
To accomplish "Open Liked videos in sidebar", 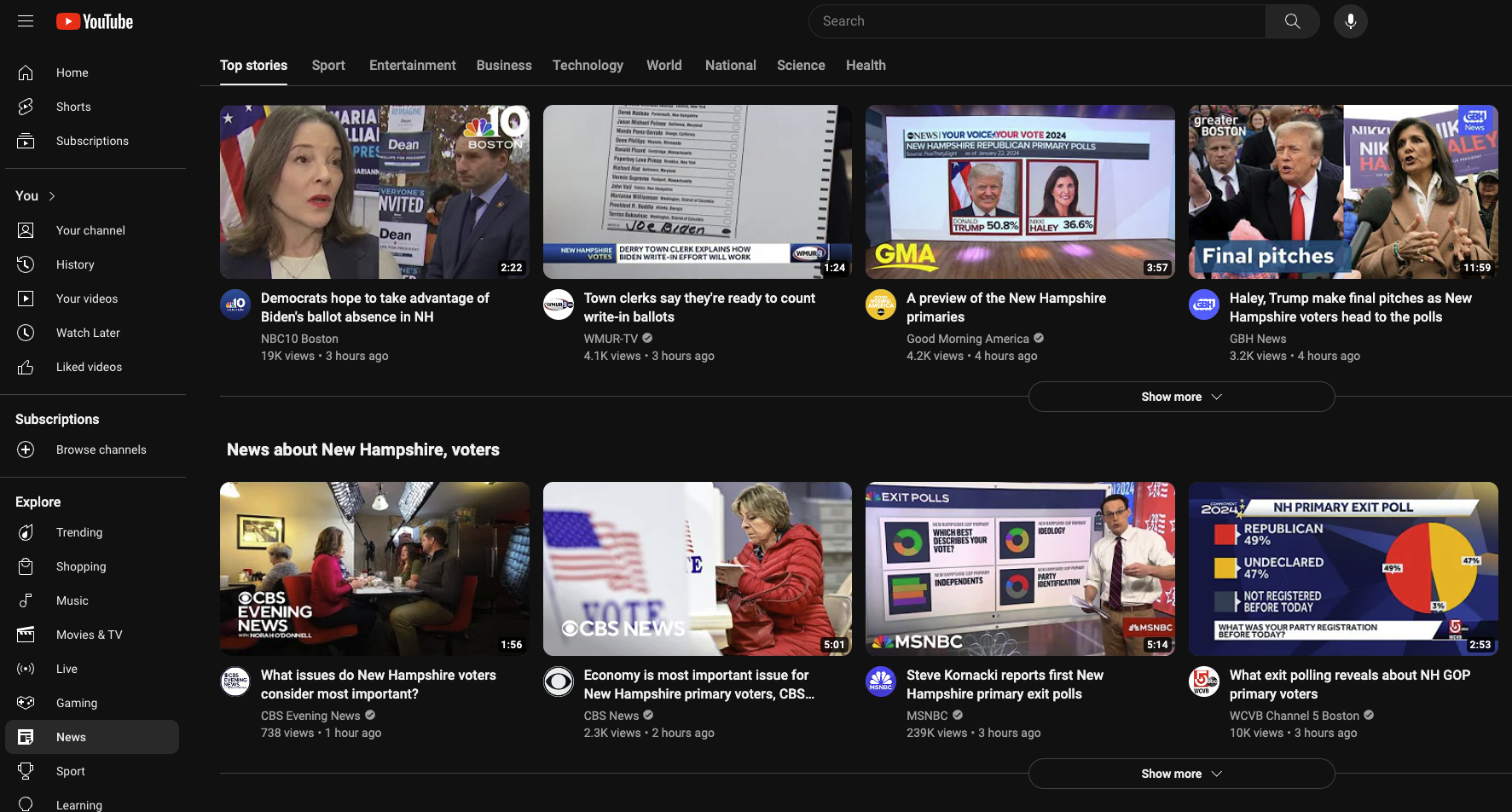I will click(x=92, y=367).
